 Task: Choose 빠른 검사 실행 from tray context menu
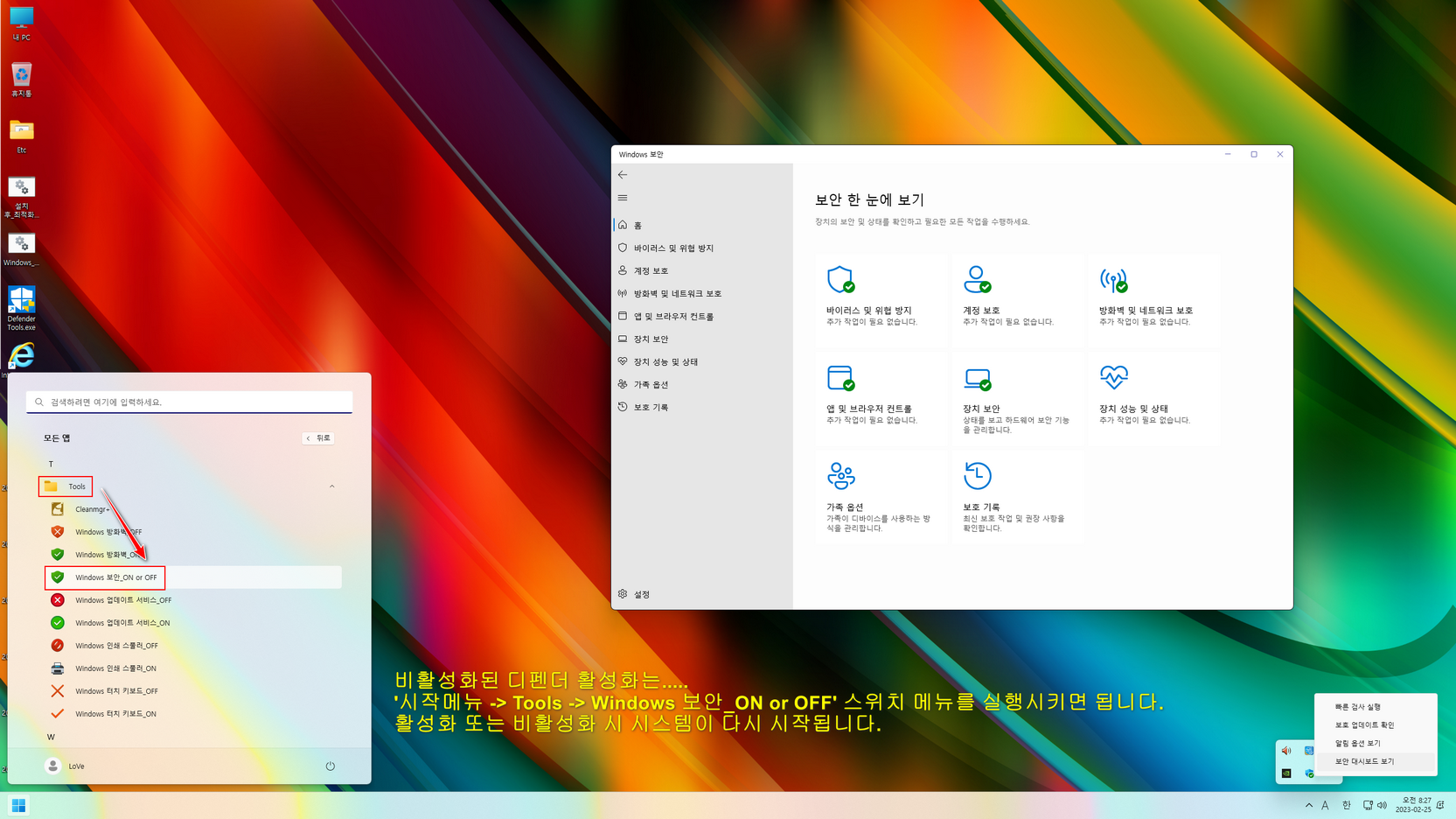tap(1376, 706)
